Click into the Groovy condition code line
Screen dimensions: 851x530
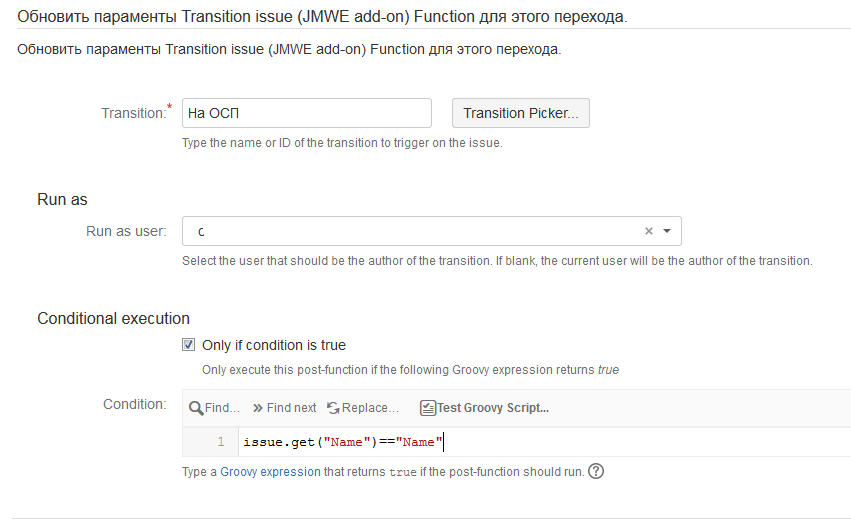click(544, 442)
